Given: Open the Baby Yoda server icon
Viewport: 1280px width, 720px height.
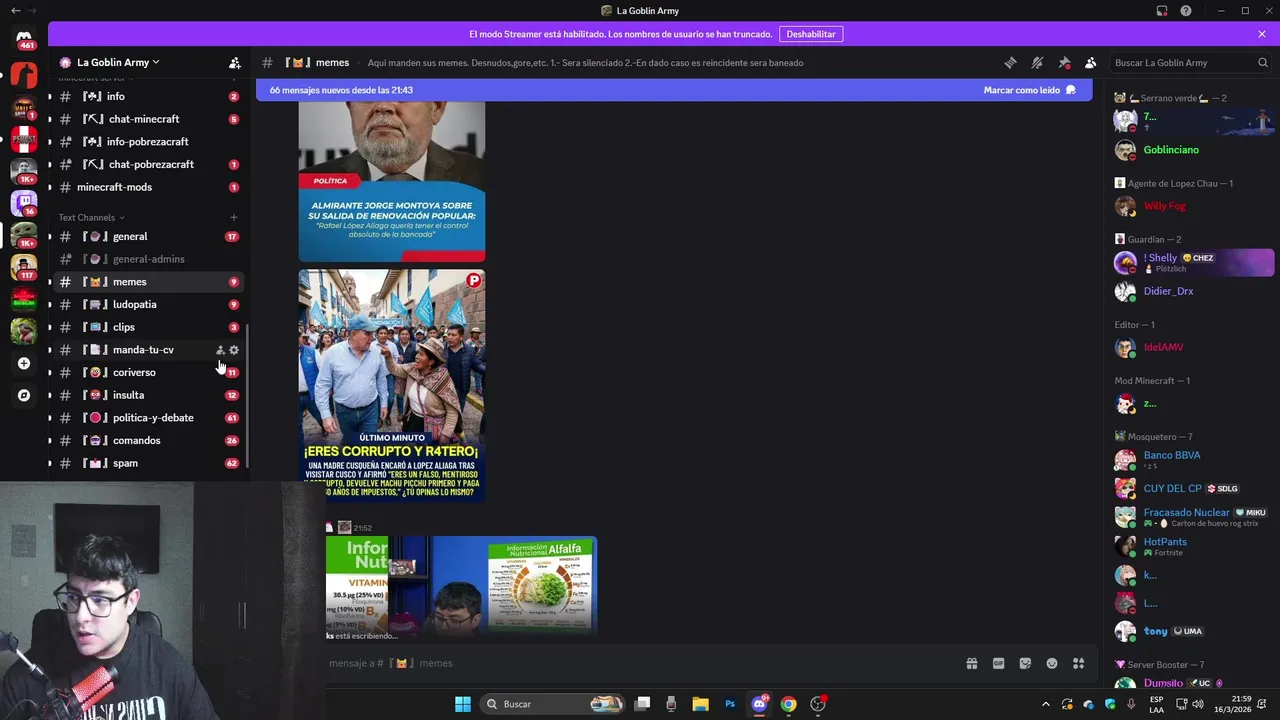Looking at the screenshot, I should click(24, 235).
